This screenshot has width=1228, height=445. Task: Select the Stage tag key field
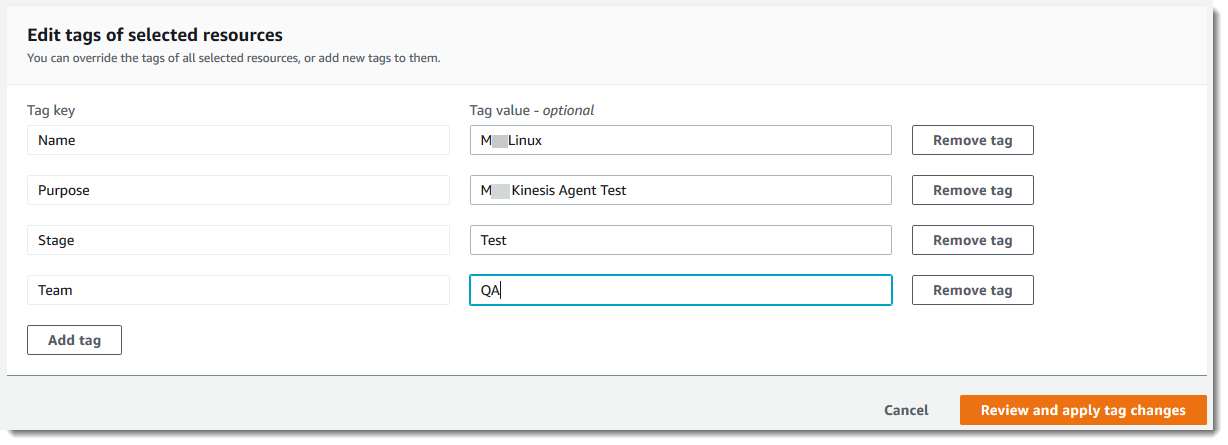(238, 240)
